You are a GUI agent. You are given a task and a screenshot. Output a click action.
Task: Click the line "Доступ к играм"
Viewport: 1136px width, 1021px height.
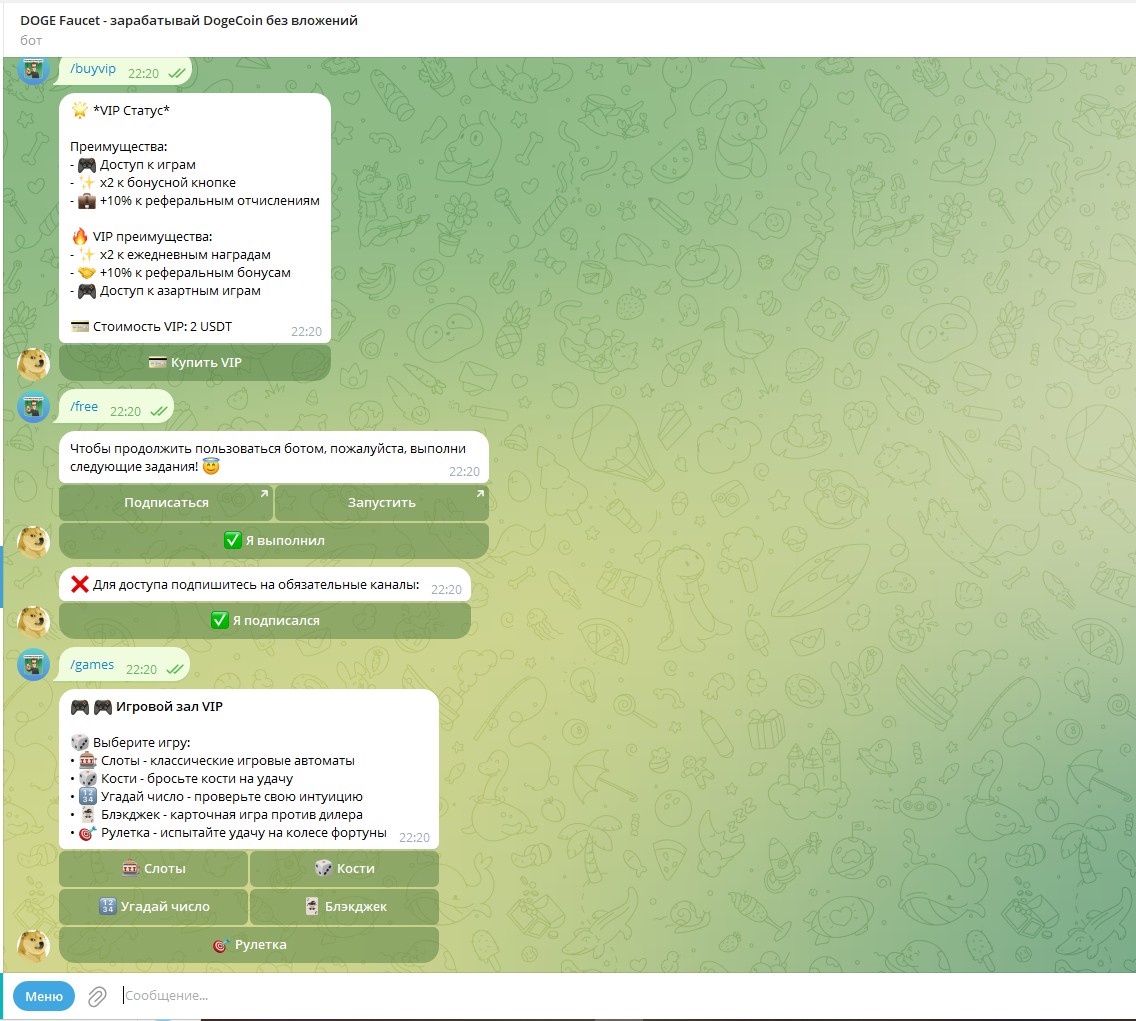pos(148,164)
